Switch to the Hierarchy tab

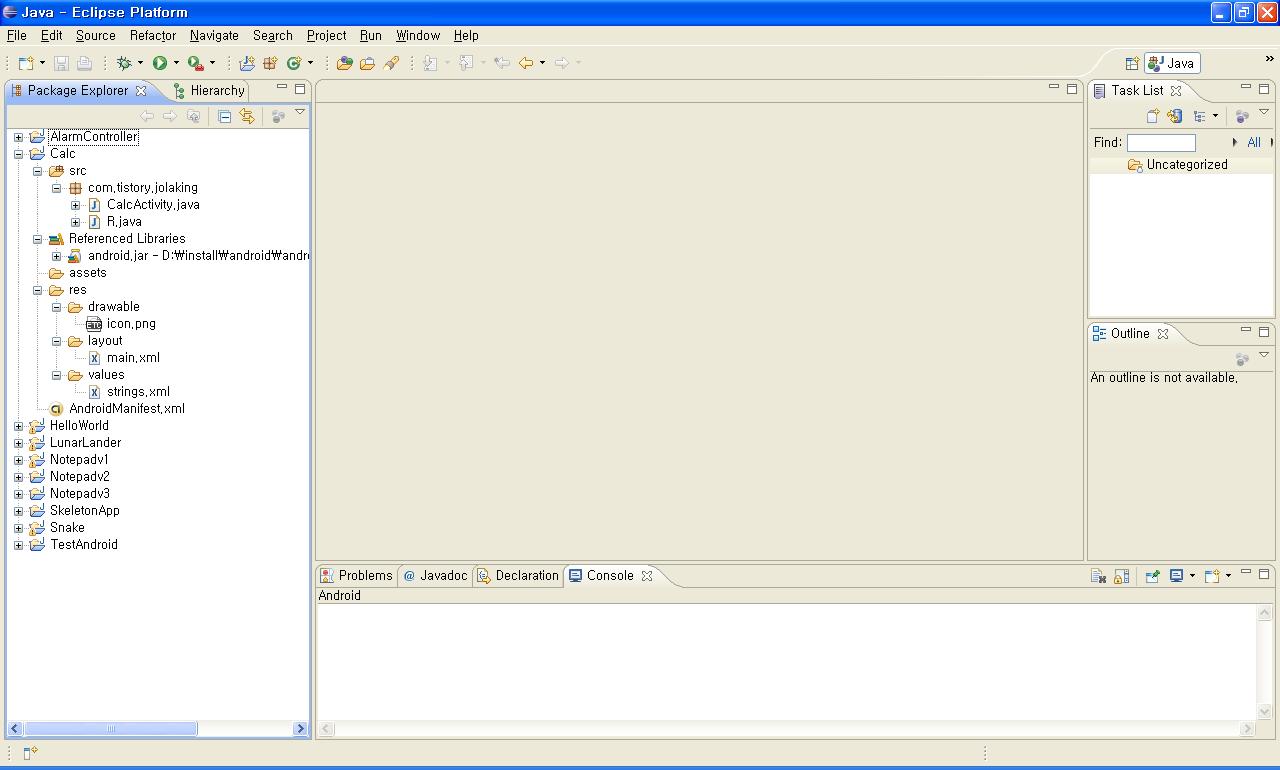[x=208, y=90]
